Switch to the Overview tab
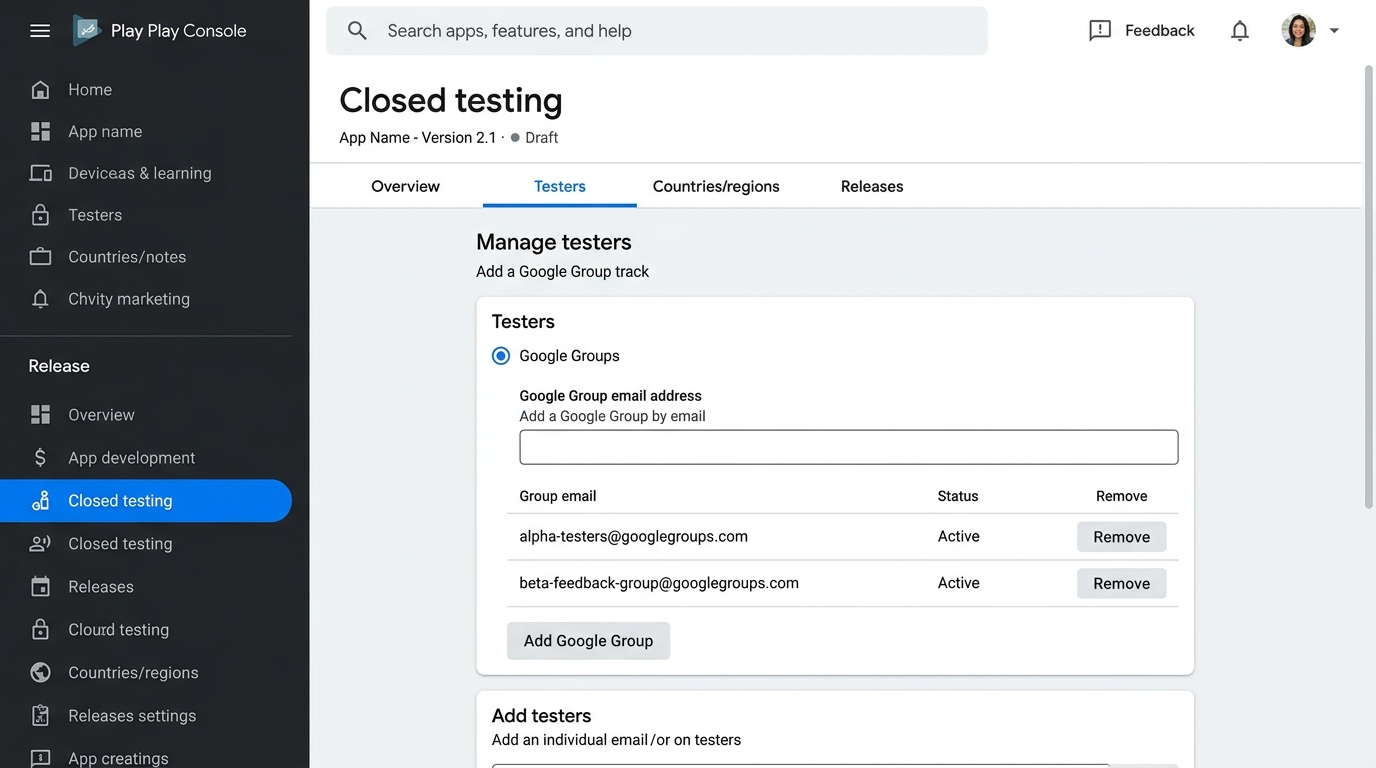This screenshot has height=768, width=1376. [x=405, y=187]
